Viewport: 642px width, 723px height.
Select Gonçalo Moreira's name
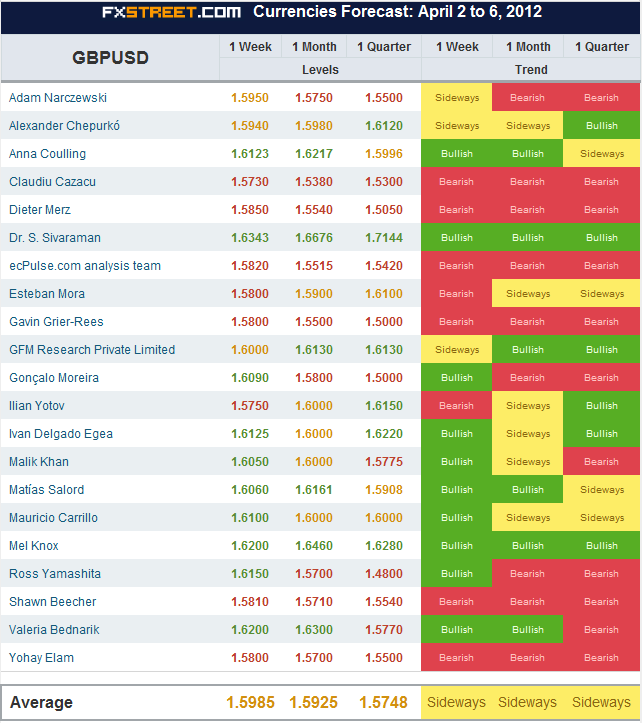tap(54, 378)
